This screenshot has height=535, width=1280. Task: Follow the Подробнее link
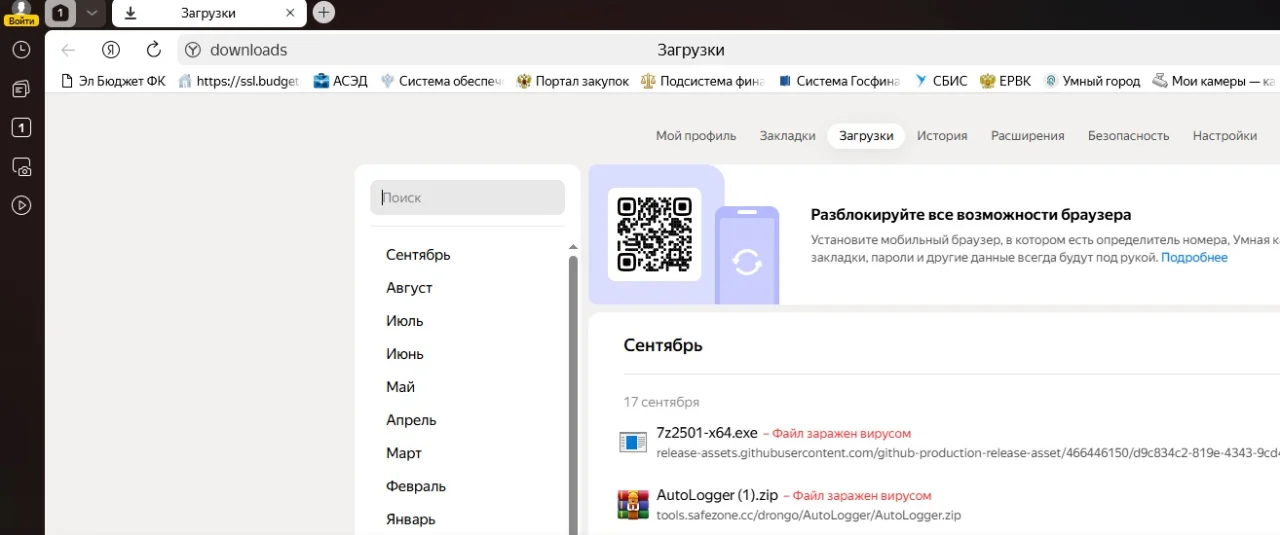[1194, 258]
